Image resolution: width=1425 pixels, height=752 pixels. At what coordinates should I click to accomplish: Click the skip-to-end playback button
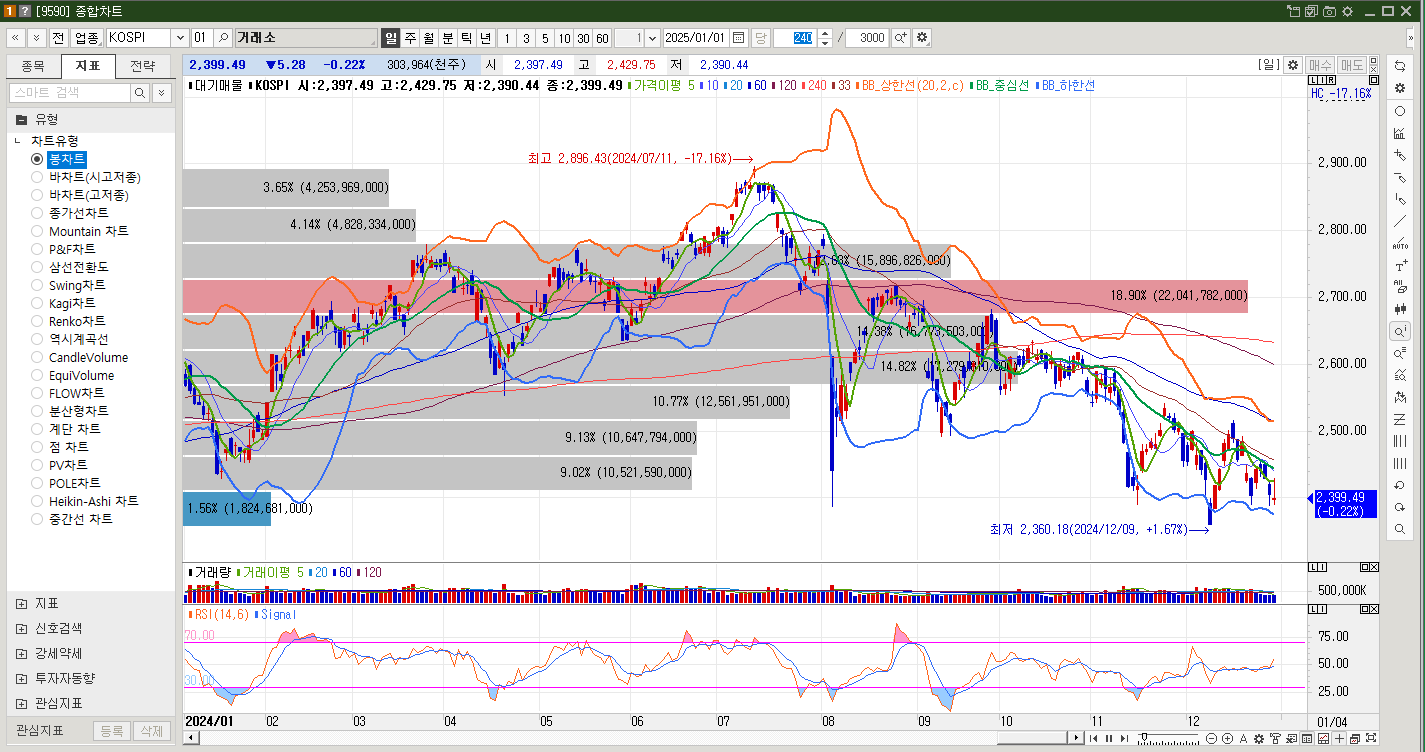1124,738
